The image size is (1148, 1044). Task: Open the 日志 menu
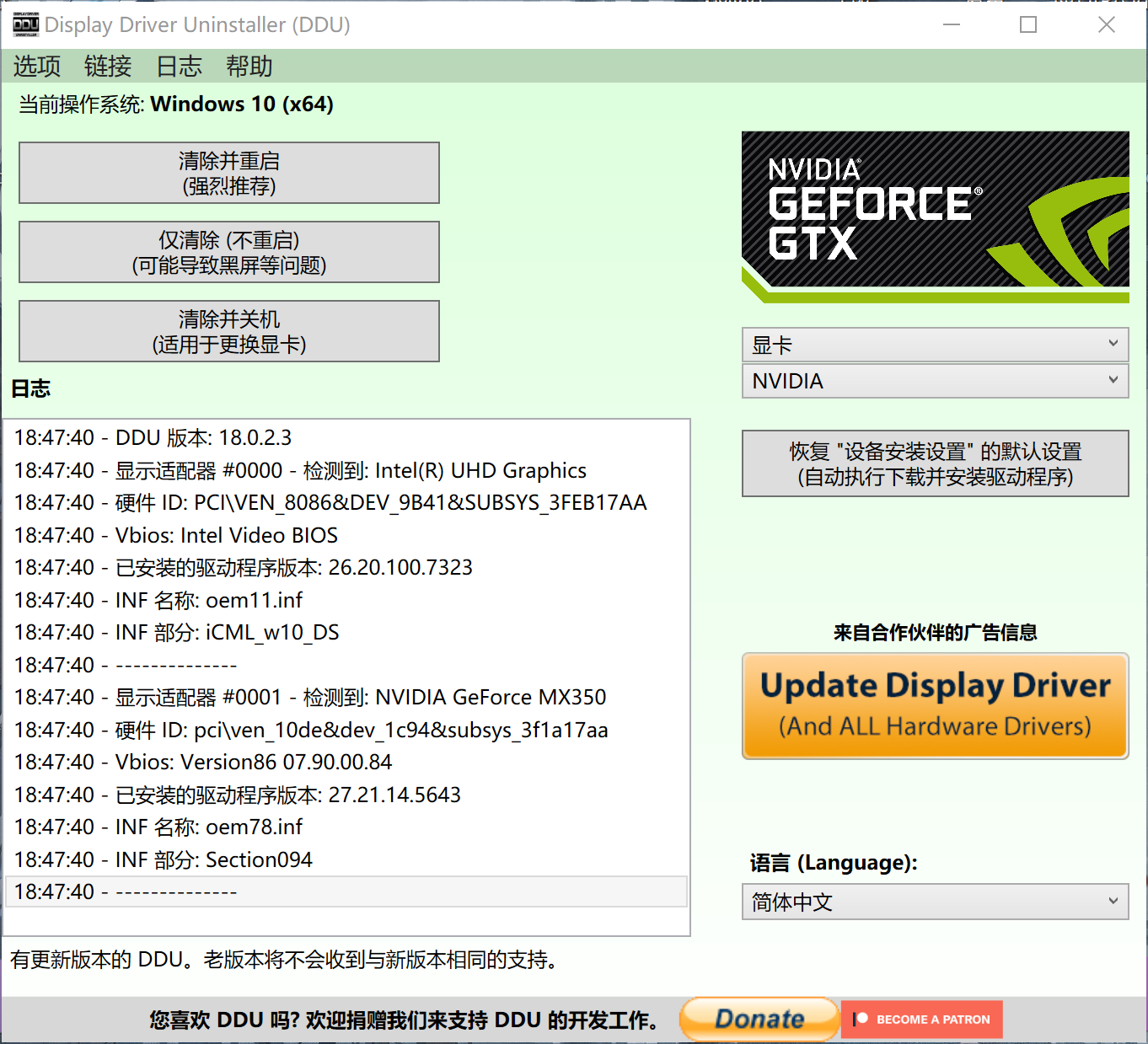(x=179, y=66)
